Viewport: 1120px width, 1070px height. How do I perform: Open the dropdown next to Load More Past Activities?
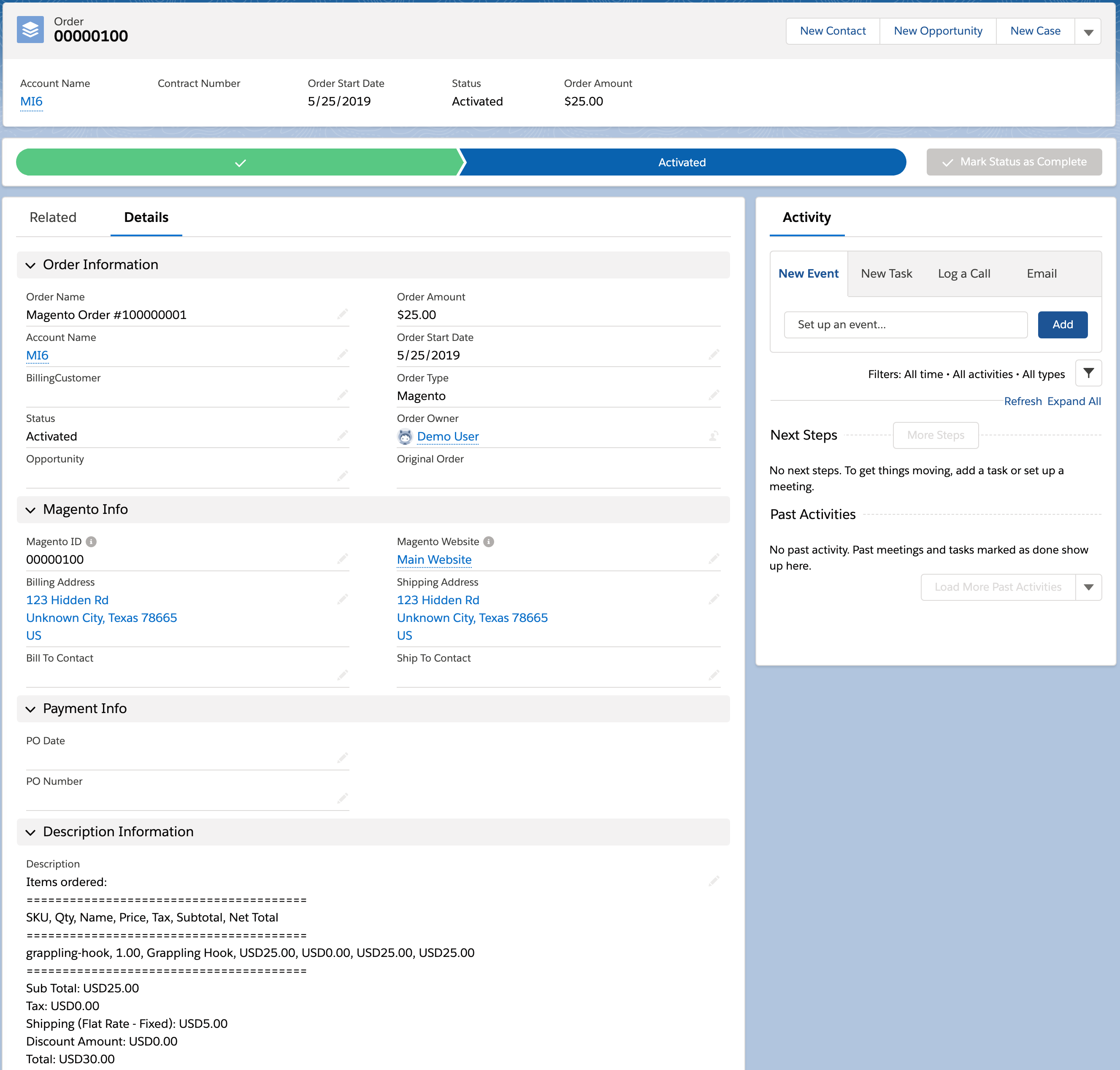(1088, 587)
